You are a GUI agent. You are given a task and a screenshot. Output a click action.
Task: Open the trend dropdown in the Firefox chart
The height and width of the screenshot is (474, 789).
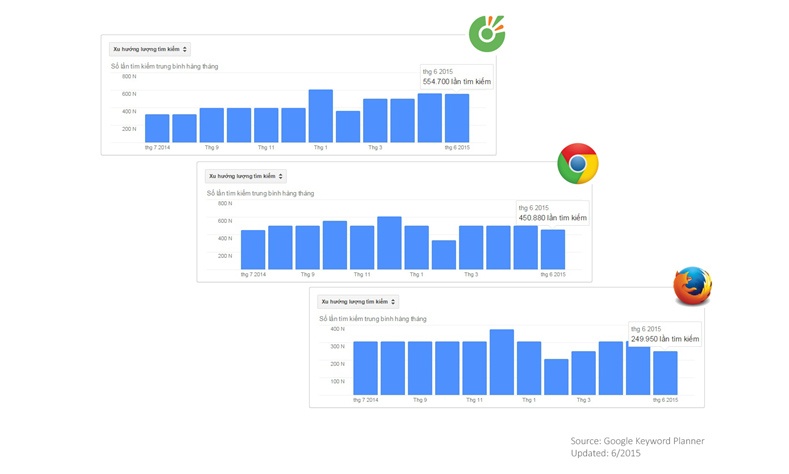[x=358, y=301]
